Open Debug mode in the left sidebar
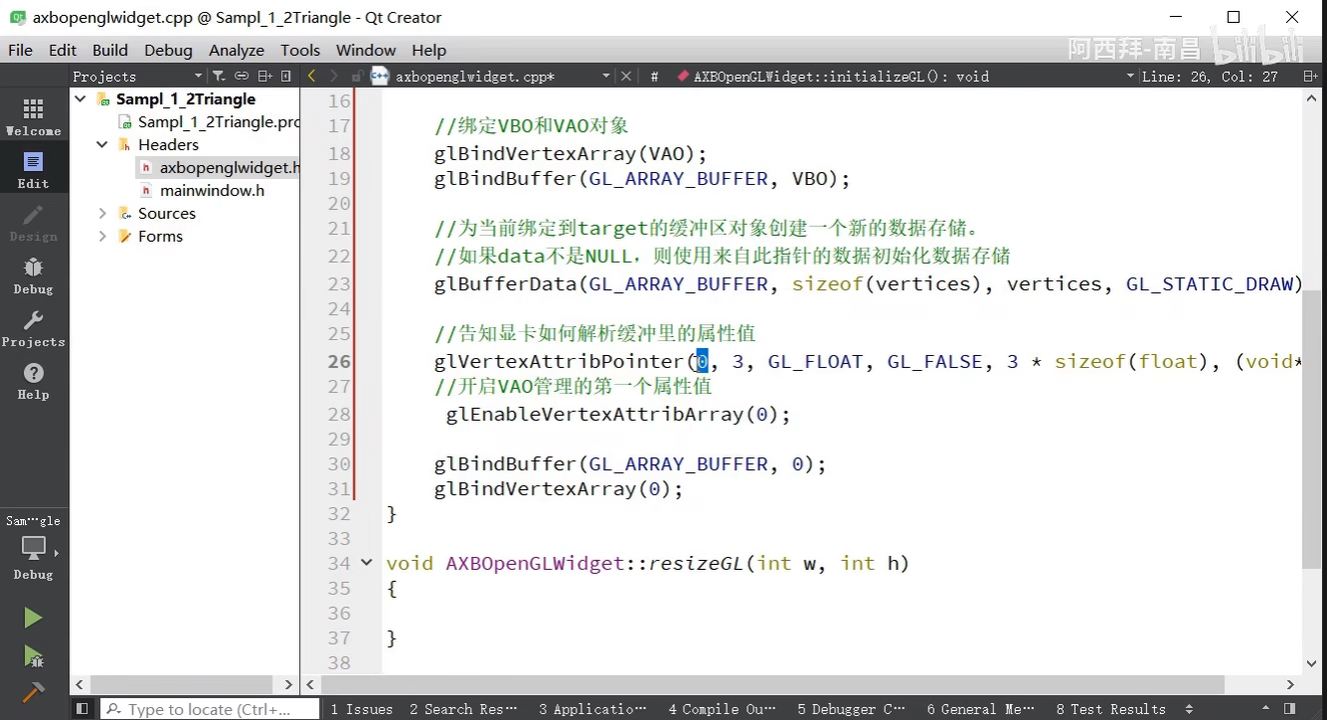 [33, 275]
